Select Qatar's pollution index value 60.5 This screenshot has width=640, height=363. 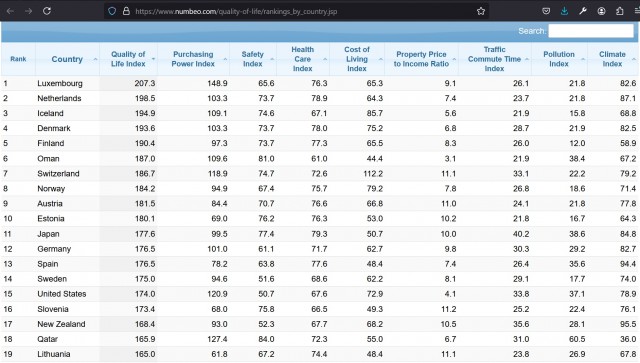[x=577, y=339]
